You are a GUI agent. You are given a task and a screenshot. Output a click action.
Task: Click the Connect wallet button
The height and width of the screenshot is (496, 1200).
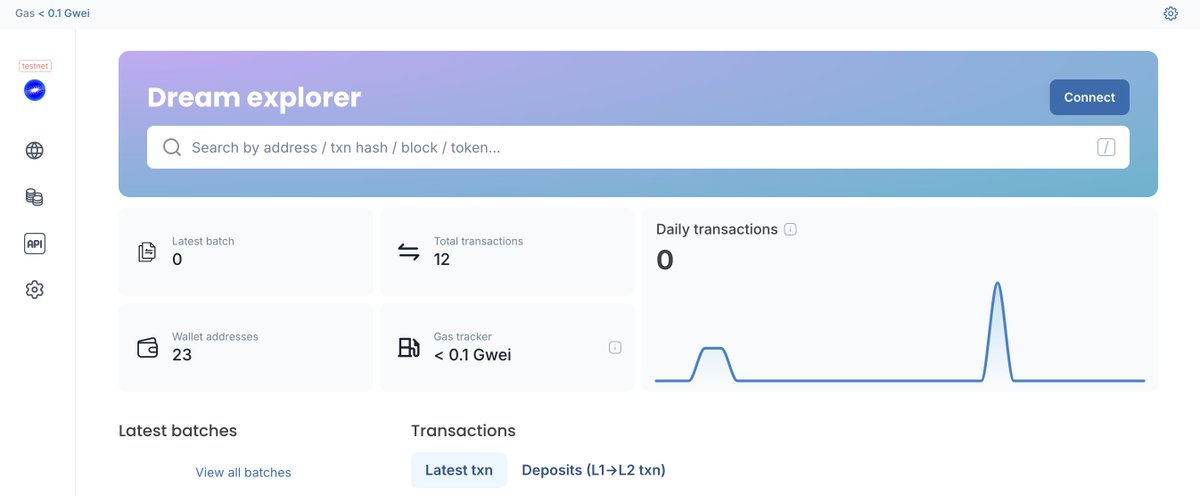1089,97
